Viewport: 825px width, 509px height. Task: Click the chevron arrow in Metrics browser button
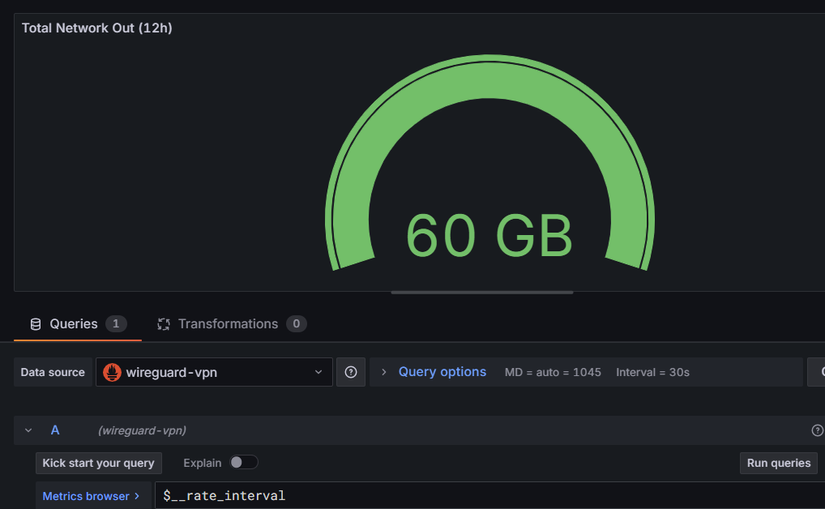tap(137, 496)
